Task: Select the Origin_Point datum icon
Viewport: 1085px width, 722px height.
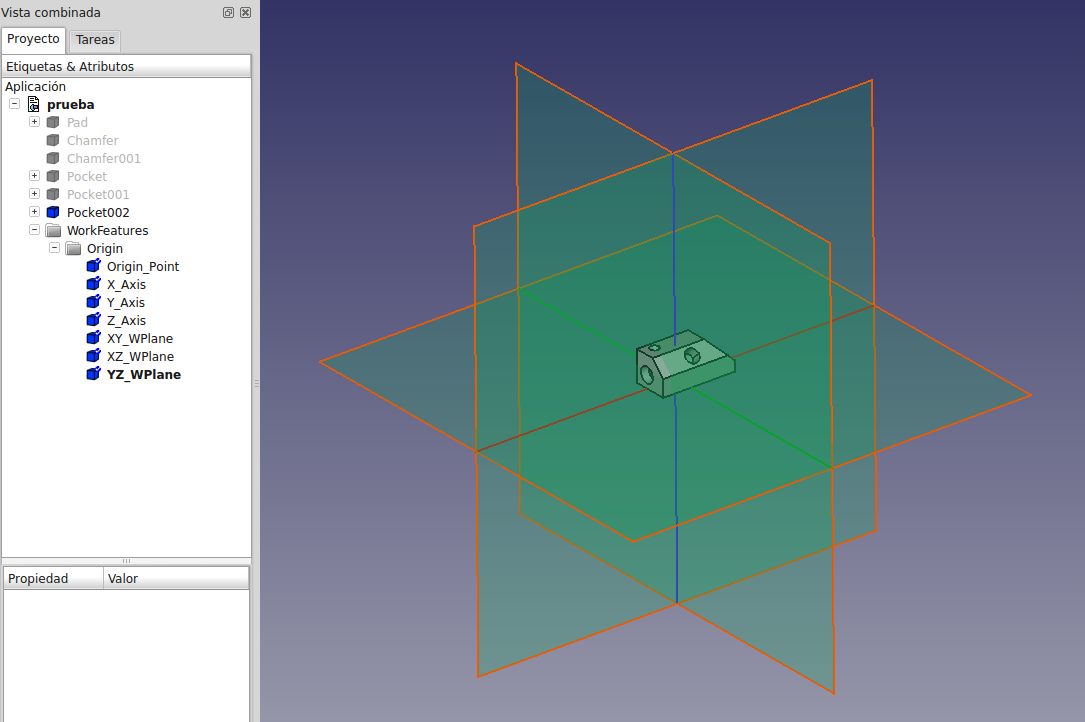Action: pyautogui.click(x=93, y=266)
